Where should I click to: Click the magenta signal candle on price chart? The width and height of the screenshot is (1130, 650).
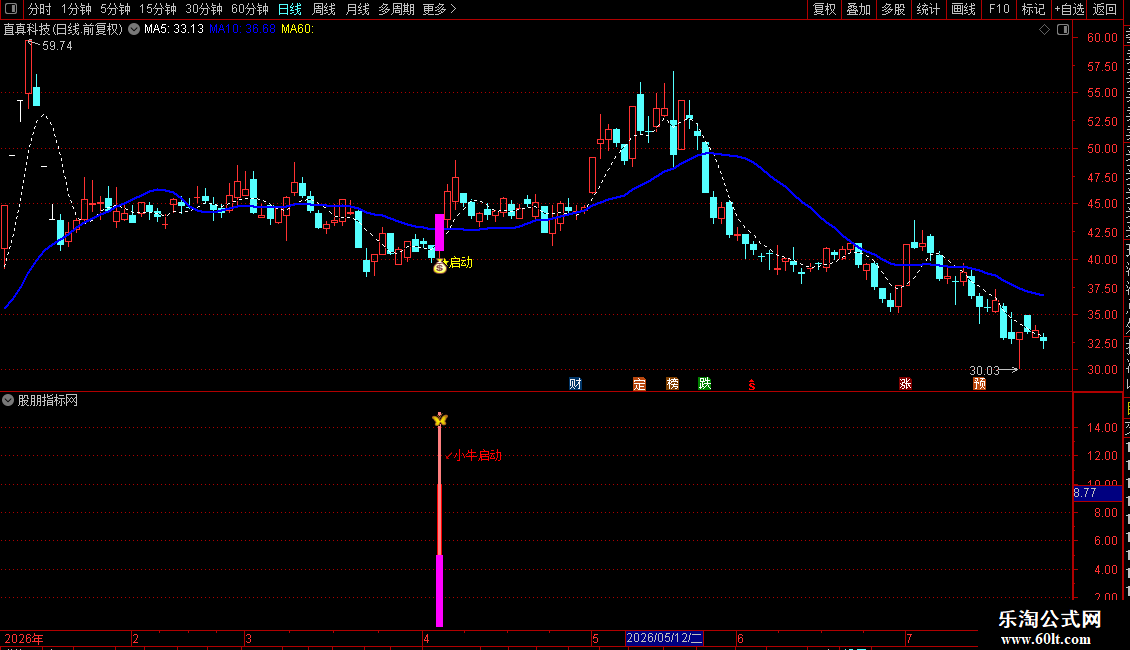click(440, 232)
